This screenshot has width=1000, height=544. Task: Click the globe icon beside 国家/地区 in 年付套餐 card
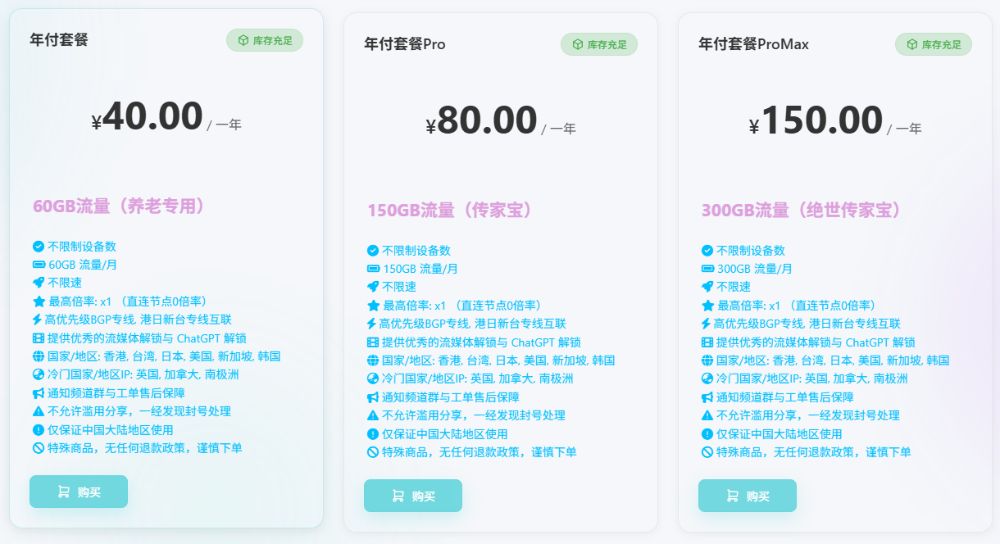(39, 357)
